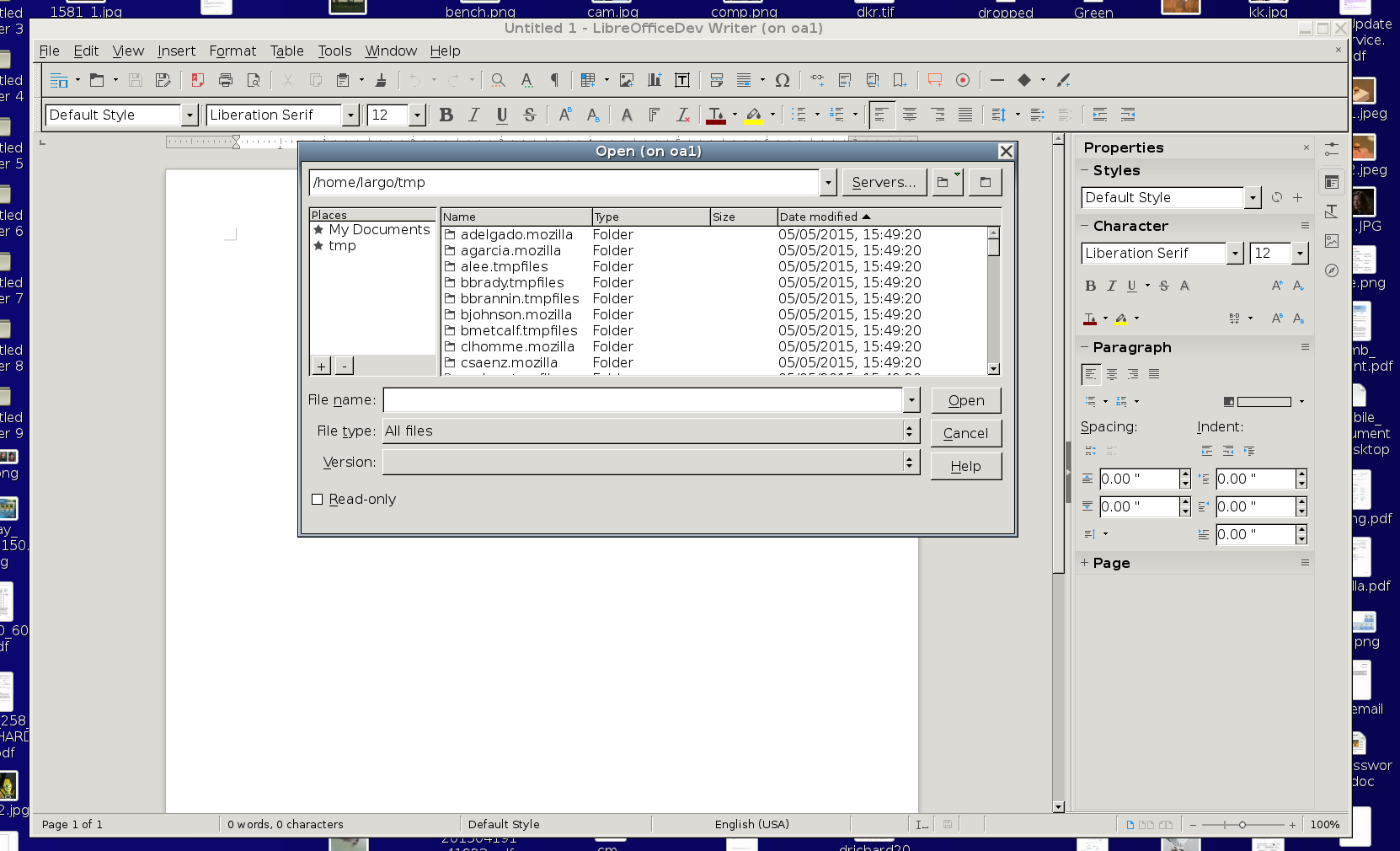Click the Special Character omega icon
The width and height of the screenshot is (1400, 851).
click(783, 80)
